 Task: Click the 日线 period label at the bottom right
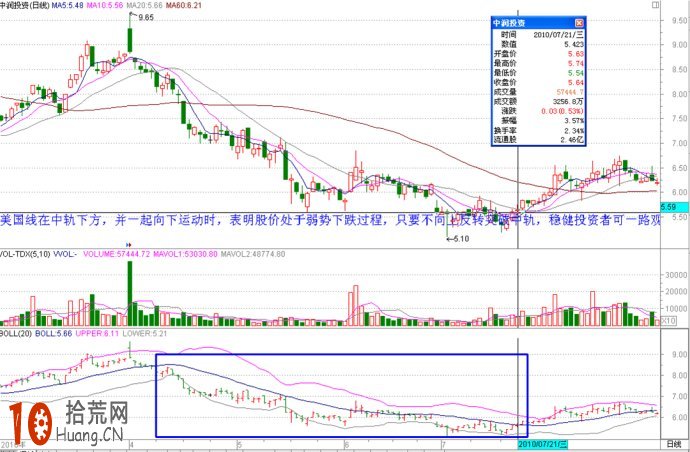[x=673, y=443]
